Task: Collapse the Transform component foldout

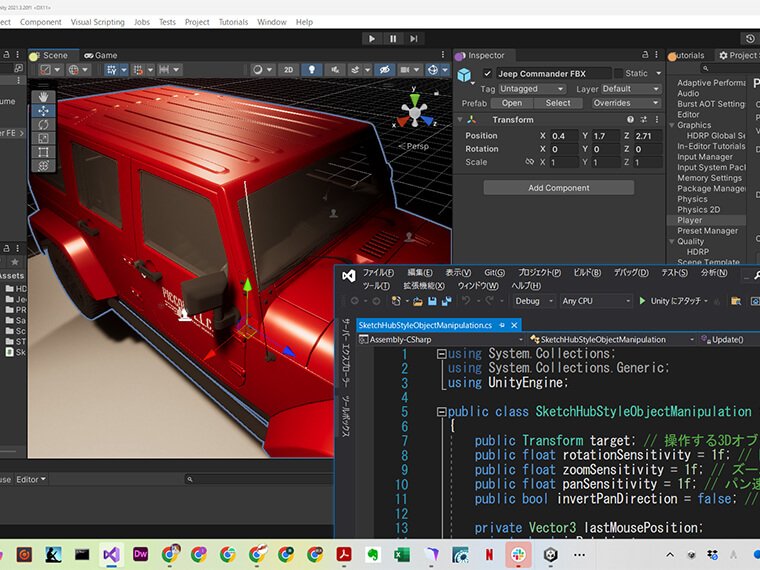Action: [460, 119]
